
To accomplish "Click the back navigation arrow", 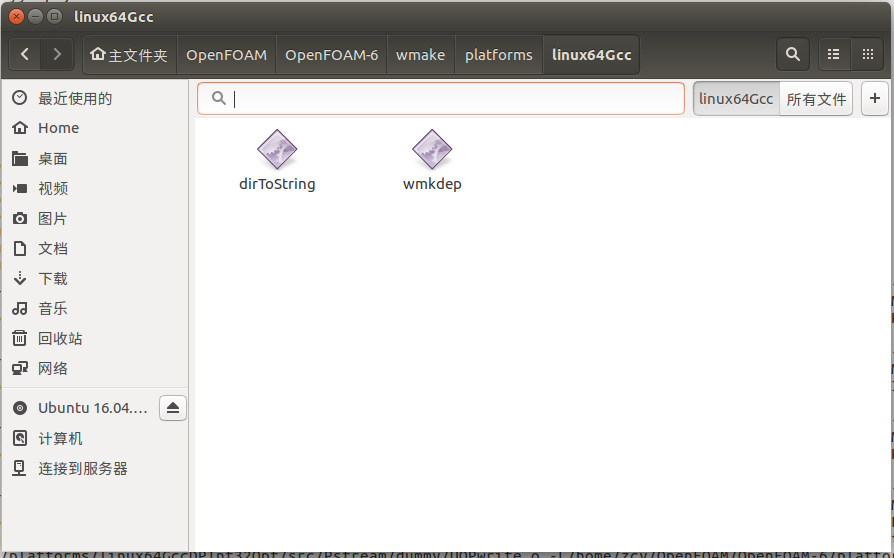I will click(x=25, y=55).
